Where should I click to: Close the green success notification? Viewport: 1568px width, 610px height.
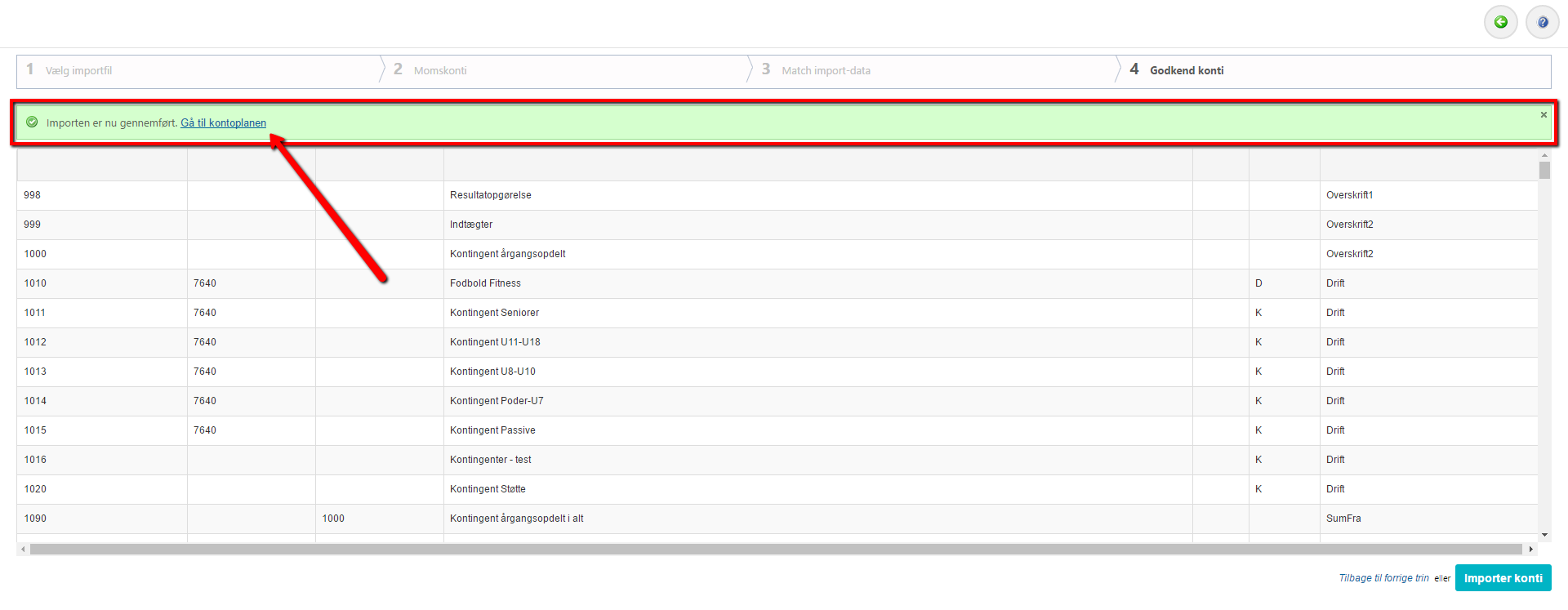point(1543,115)
